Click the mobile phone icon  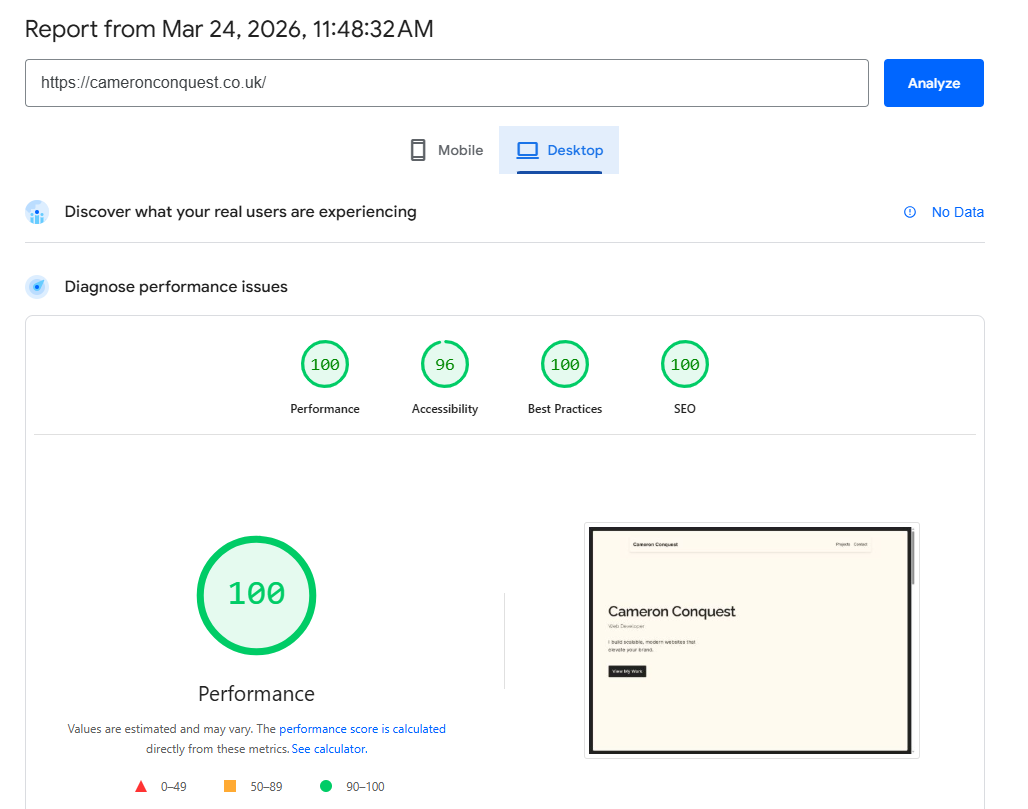point(418,150)
